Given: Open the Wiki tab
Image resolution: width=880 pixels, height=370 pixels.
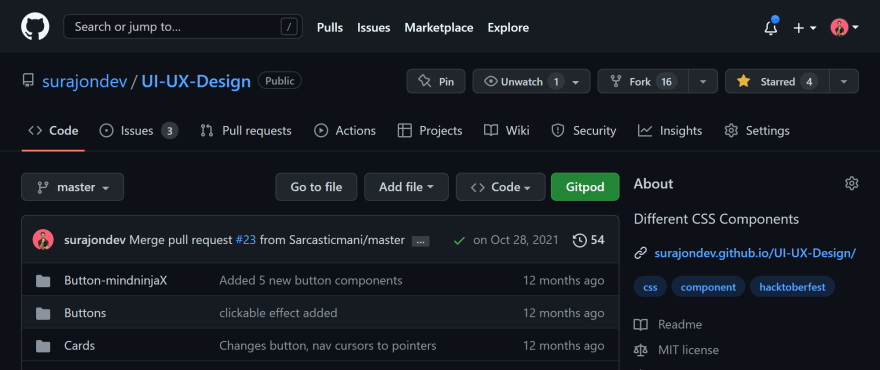Looking at the screenshot, I should coord(507,131).
